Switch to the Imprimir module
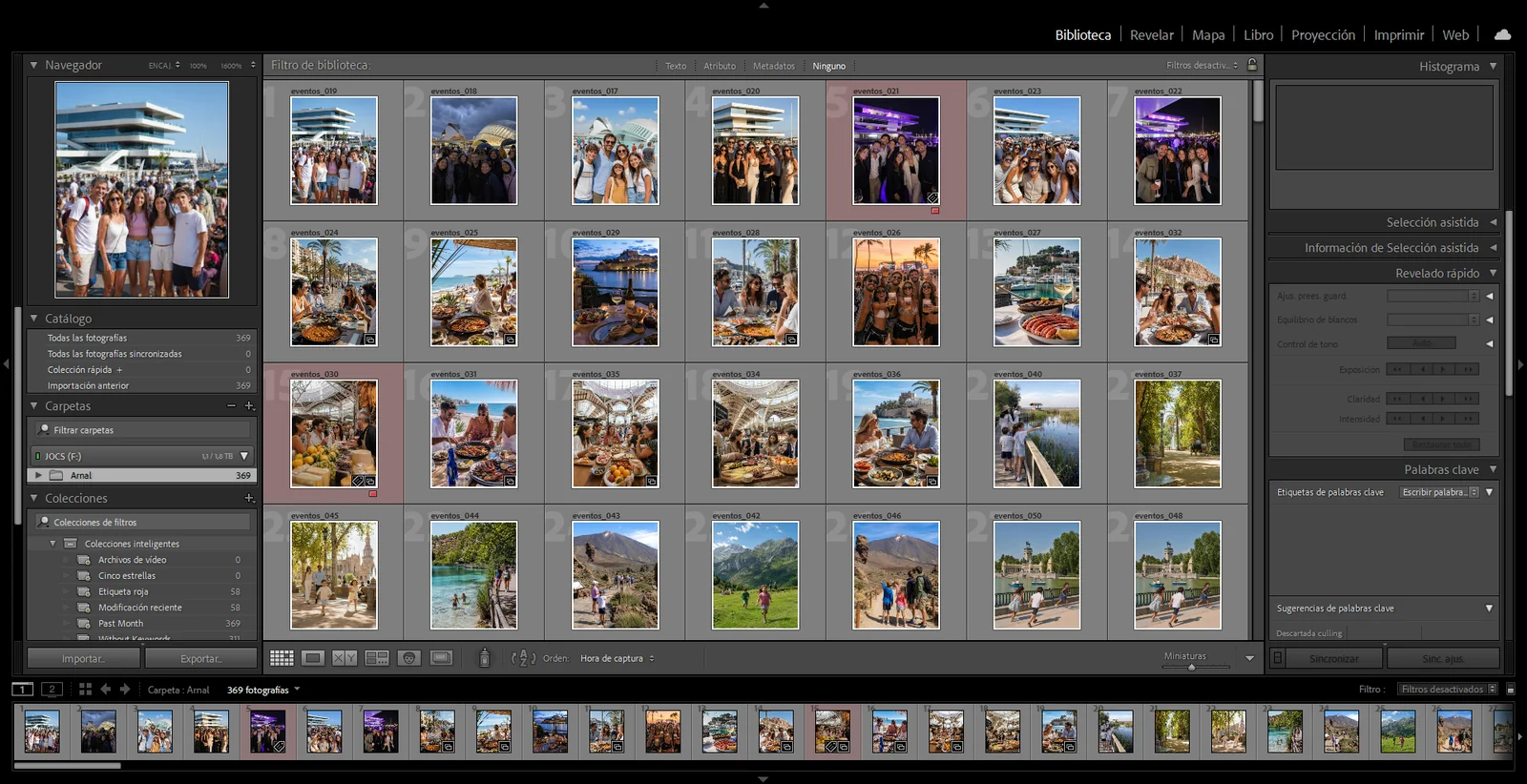1527x784 pixels. pos(1399,35)
